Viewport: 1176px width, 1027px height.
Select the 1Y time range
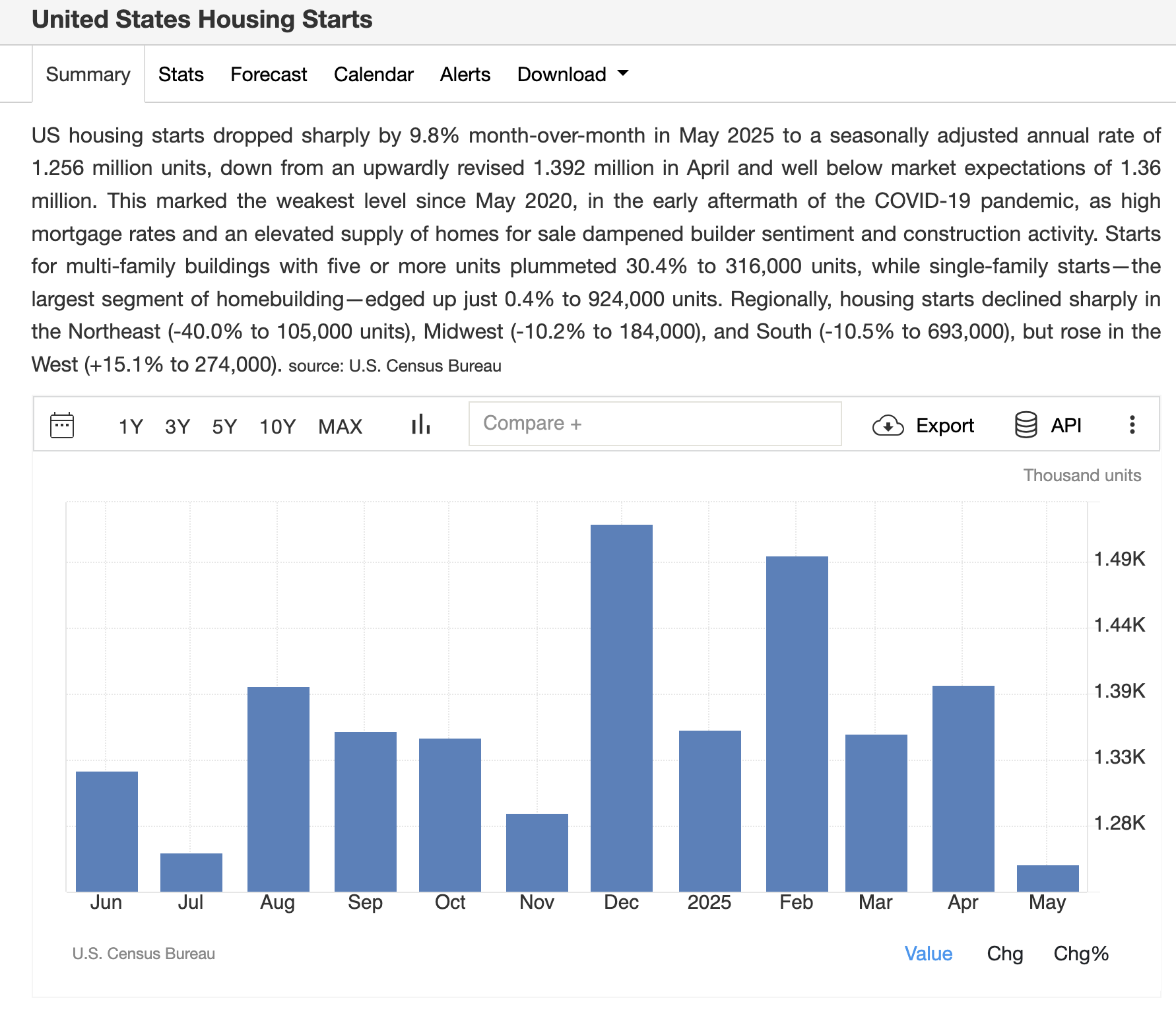(131, 427)
